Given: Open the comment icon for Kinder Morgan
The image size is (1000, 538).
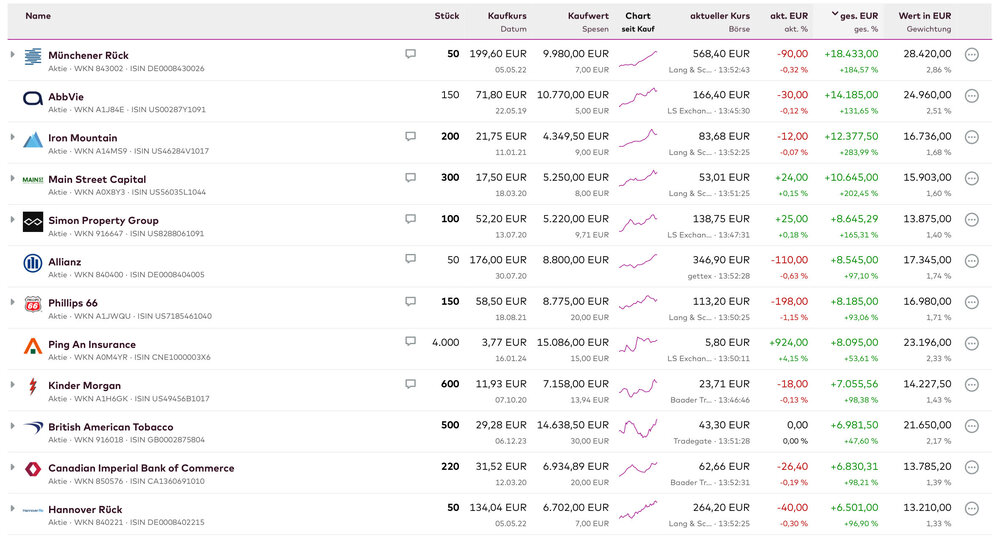Looking at the screenshot, I should pos(410,383).
